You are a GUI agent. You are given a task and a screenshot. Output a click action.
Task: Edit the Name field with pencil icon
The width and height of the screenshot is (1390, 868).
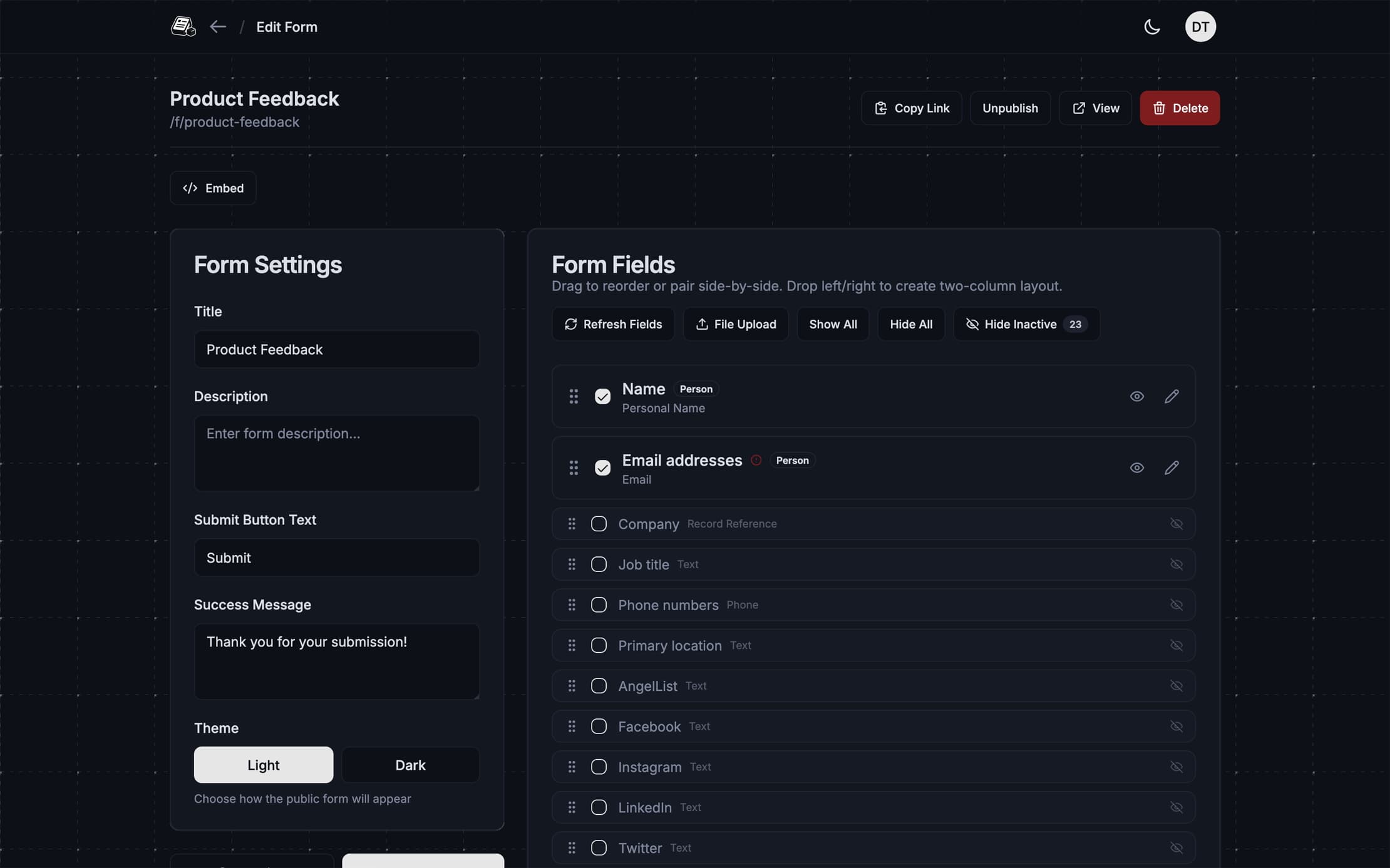coord(1171,397)
